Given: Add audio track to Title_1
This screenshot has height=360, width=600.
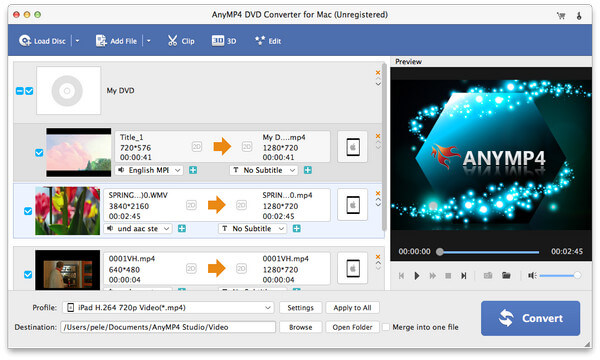Looking at the screenshot, I should coord(193,170).
